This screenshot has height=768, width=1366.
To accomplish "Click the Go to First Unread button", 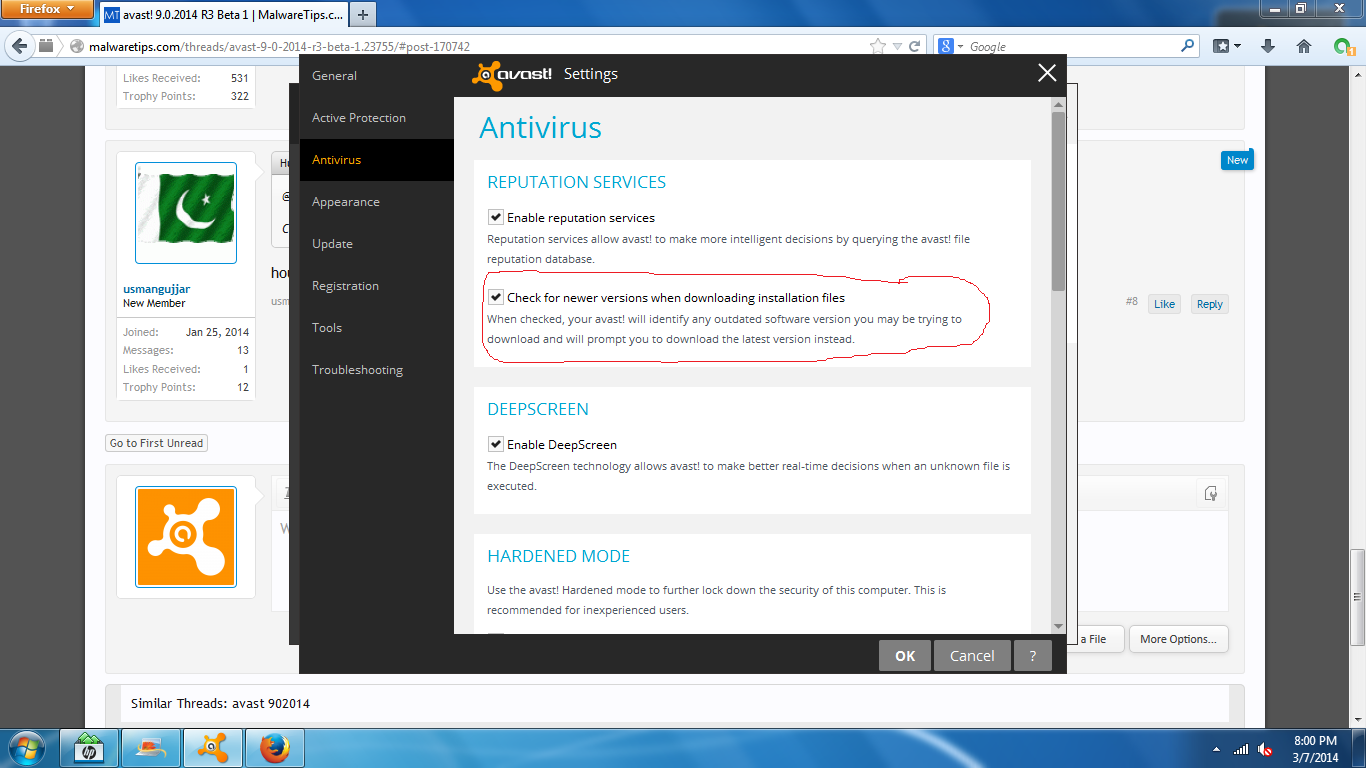I will click(x=157, y=443).
